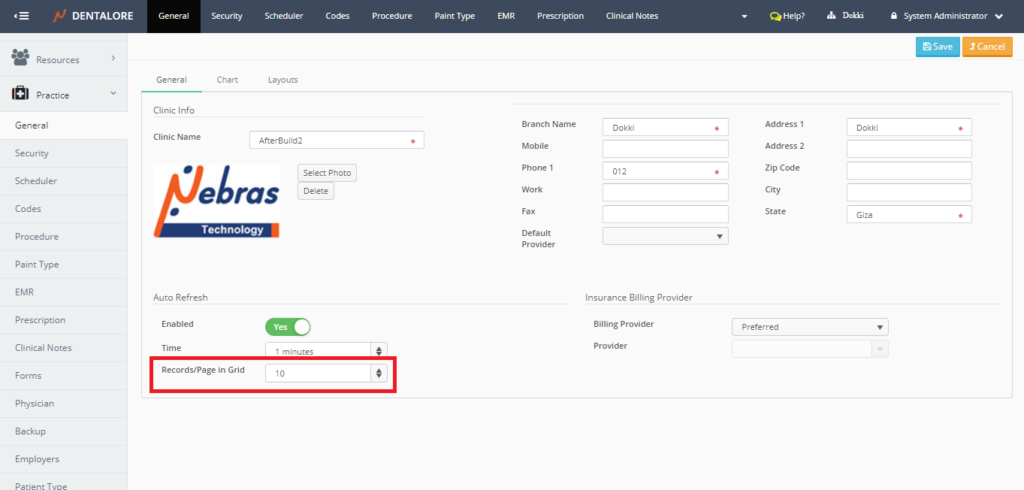Switch to the Chart tab
This screenshot has height=490, width=1024.
(x=227, y=80)
